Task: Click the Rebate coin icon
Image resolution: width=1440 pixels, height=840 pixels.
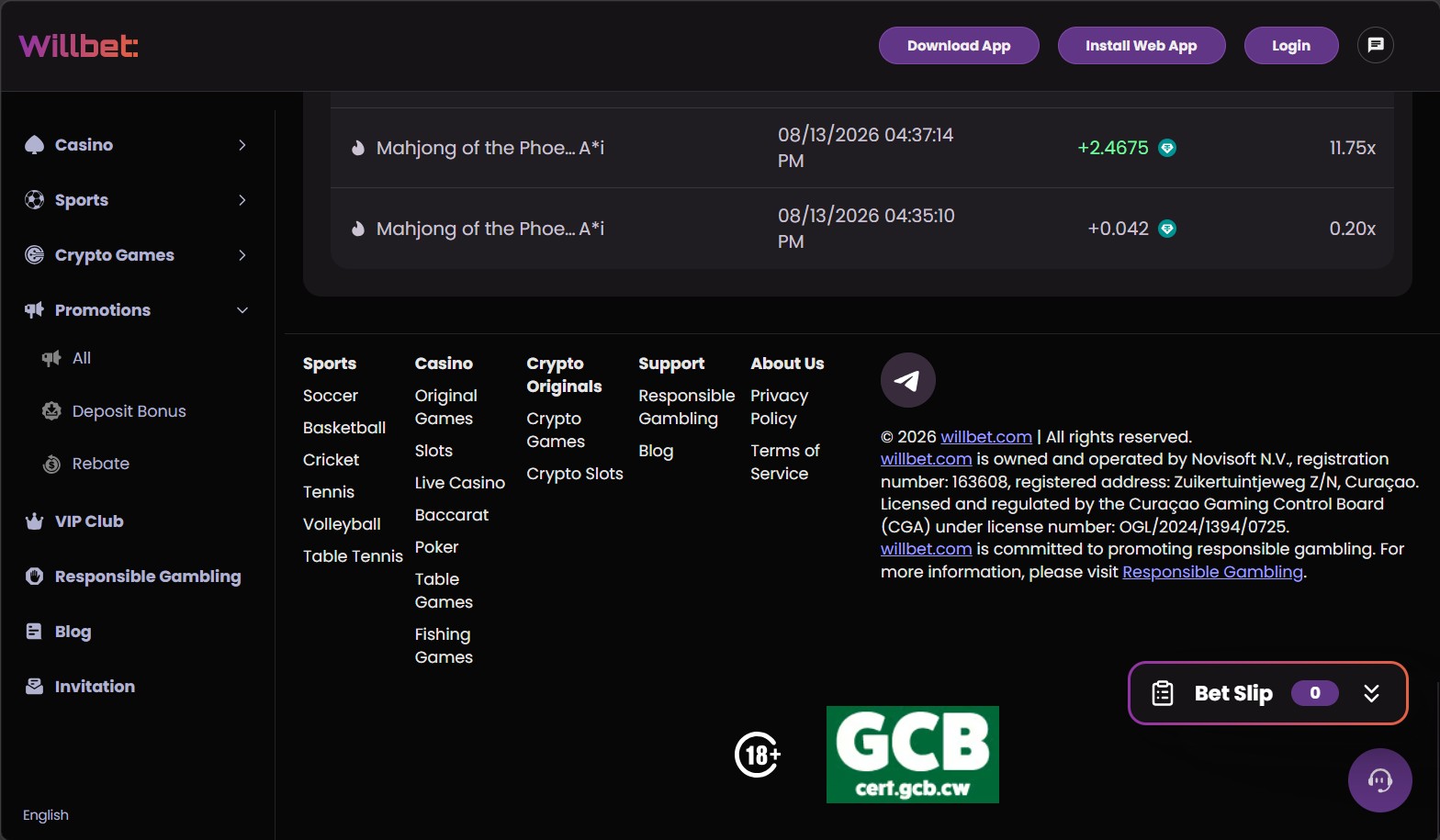Action: click(51, 464)
